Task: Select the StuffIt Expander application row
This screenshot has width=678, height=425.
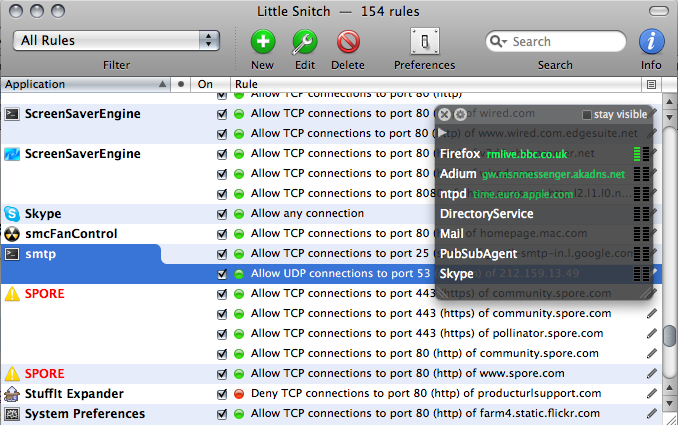Action: [331, 394]
